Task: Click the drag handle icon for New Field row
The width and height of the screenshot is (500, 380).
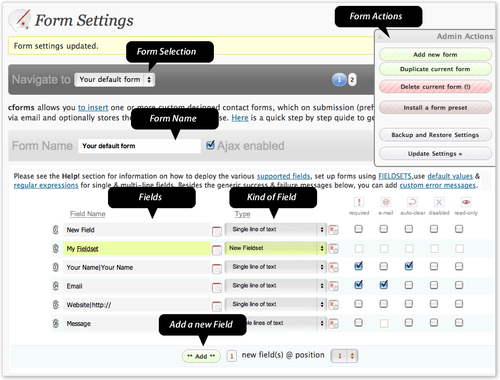Action: (x=56, y=230)
